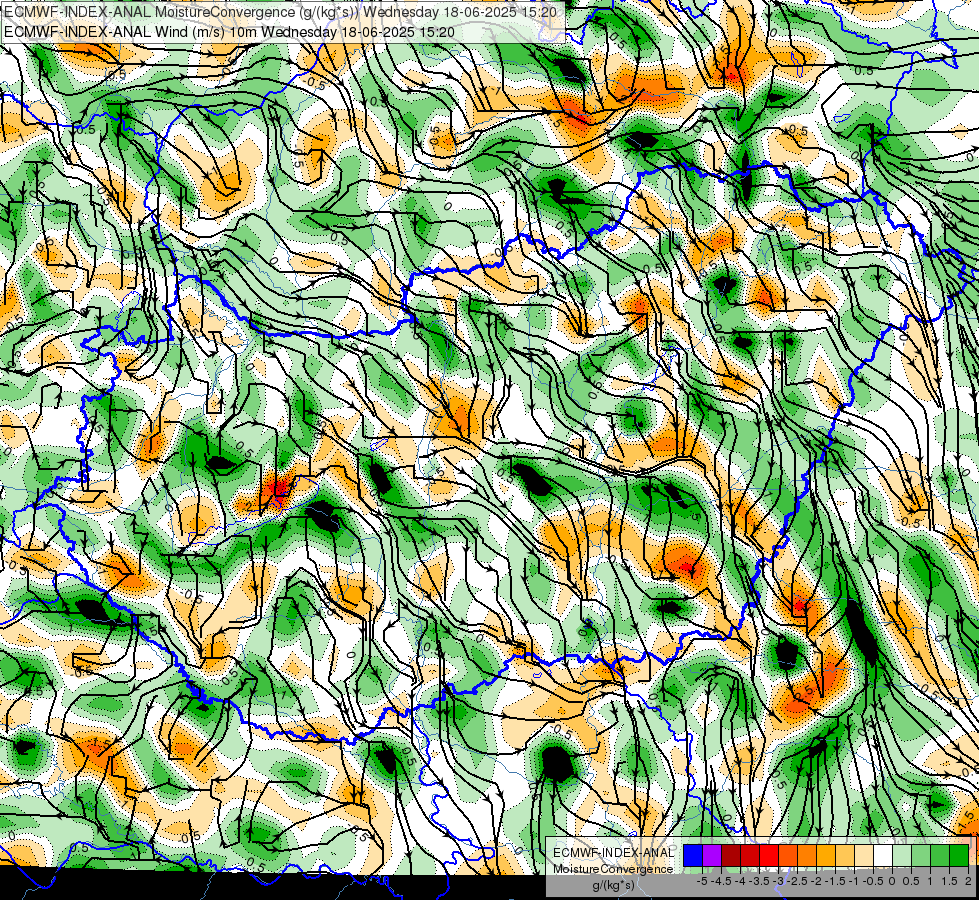Click the MoistureConvergence title line at top
The height and width of the screenshot is (900, 979).
280,12
